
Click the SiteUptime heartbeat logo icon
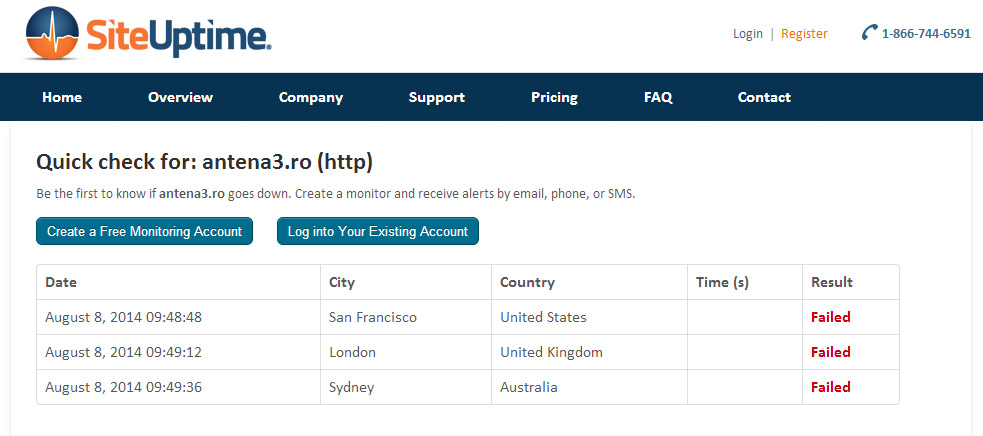pyautogui.click(x=51, y=34)
